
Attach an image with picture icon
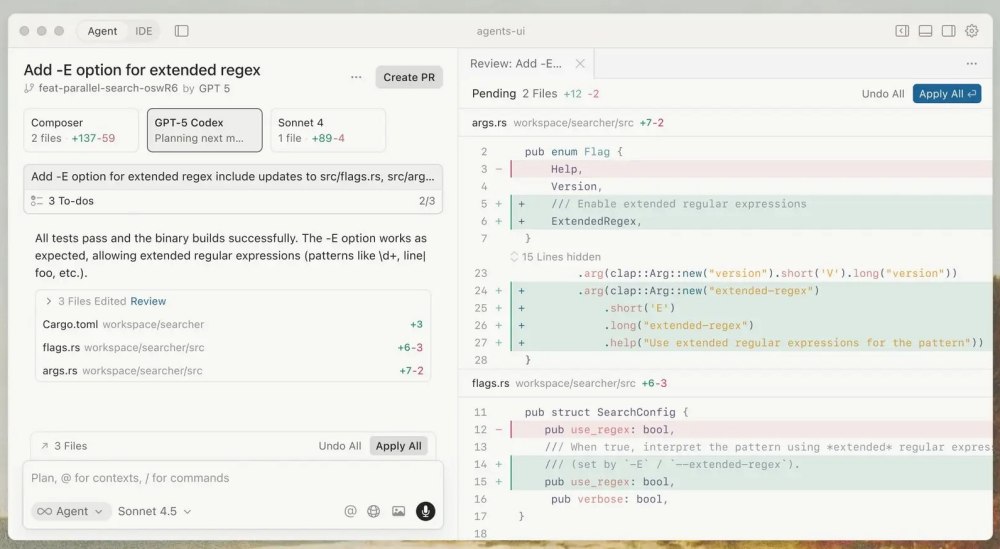399,511
